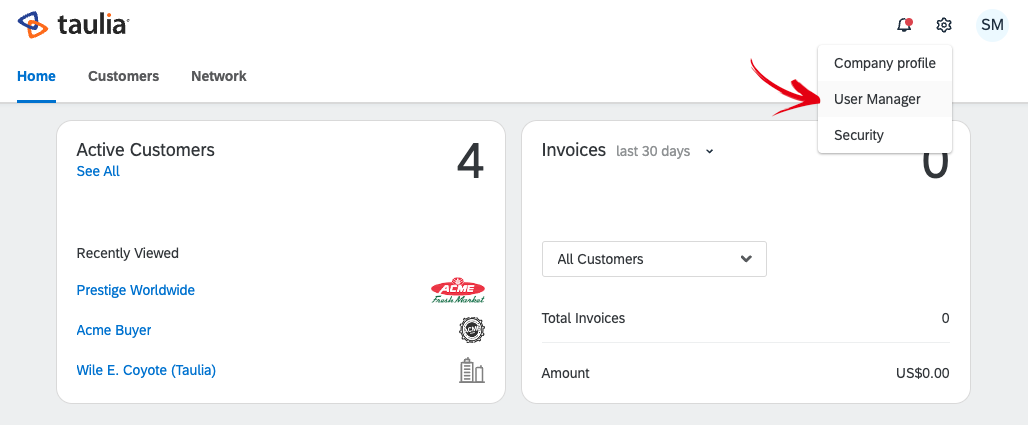Open Prestige Worldwide customer link
1028x425 pixels.
pos(135,290)
